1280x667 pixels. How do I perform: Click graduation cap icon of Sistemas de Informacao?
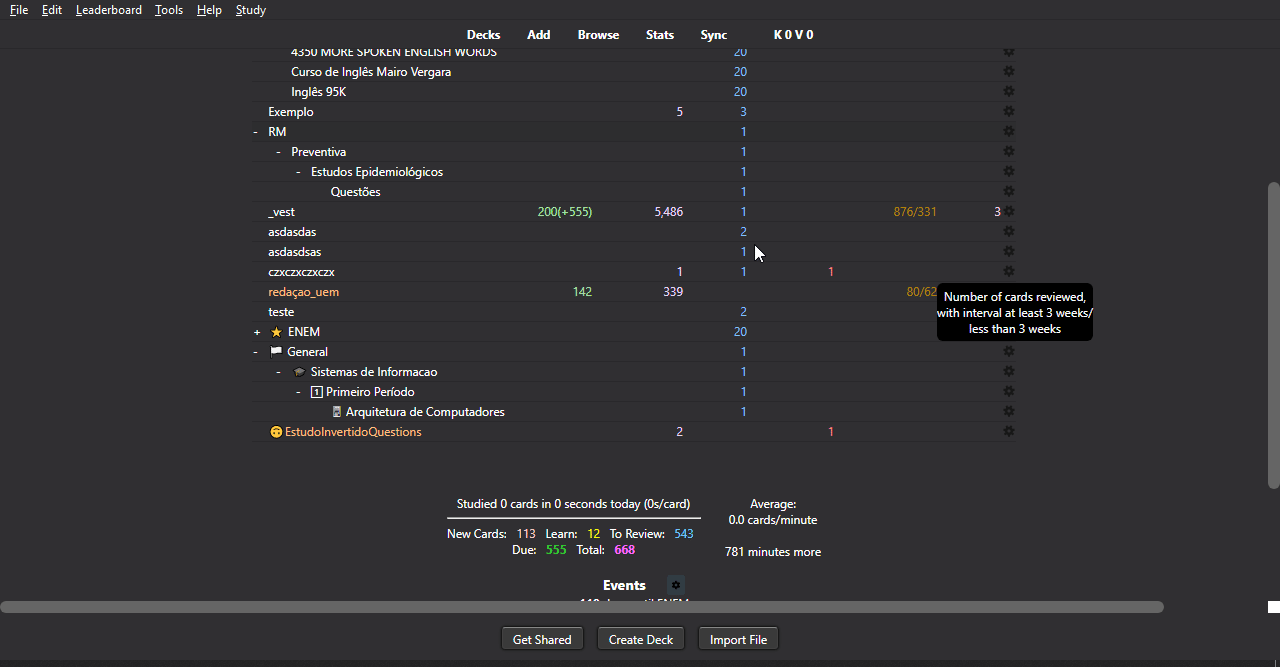[299, 372]
